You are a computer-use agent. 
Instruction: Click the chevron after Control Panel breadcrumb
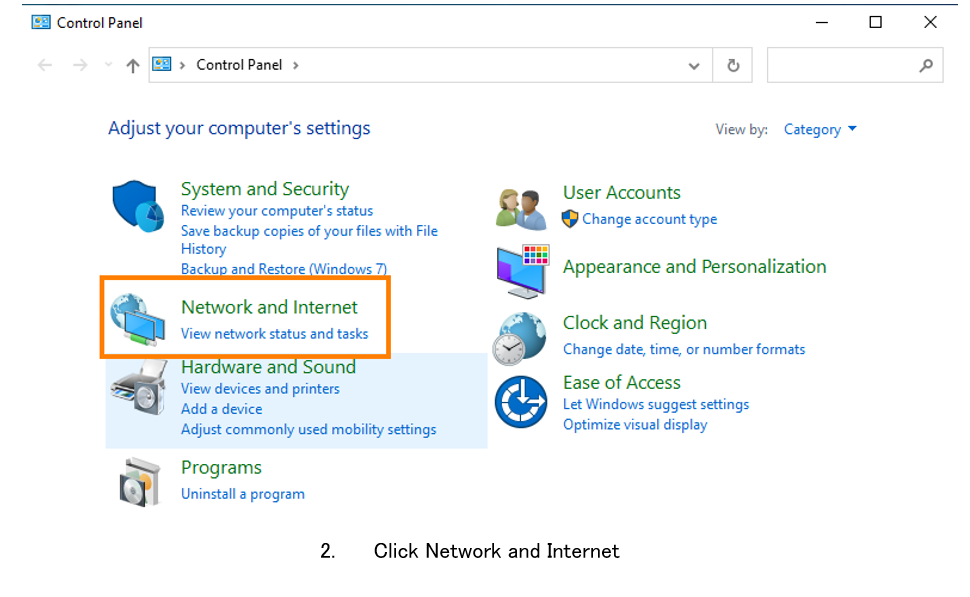click(x=296, y=65)
